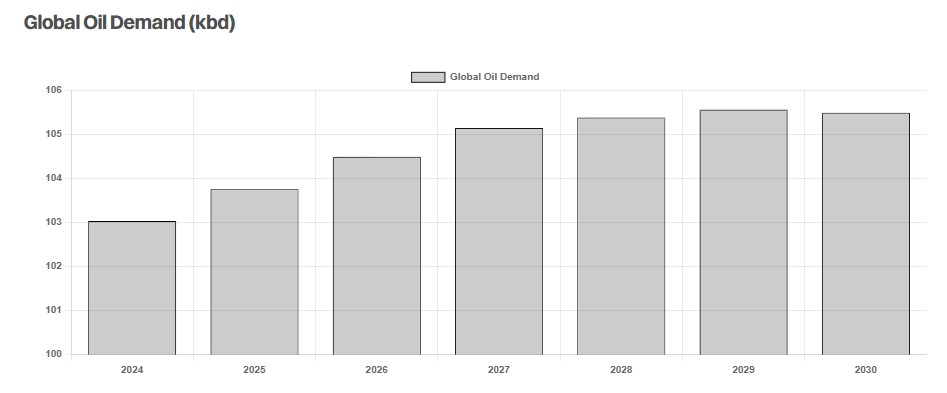Select the 2028 demand bar
The width and height of the screenshot is (947, 393).
coord(621,236)
